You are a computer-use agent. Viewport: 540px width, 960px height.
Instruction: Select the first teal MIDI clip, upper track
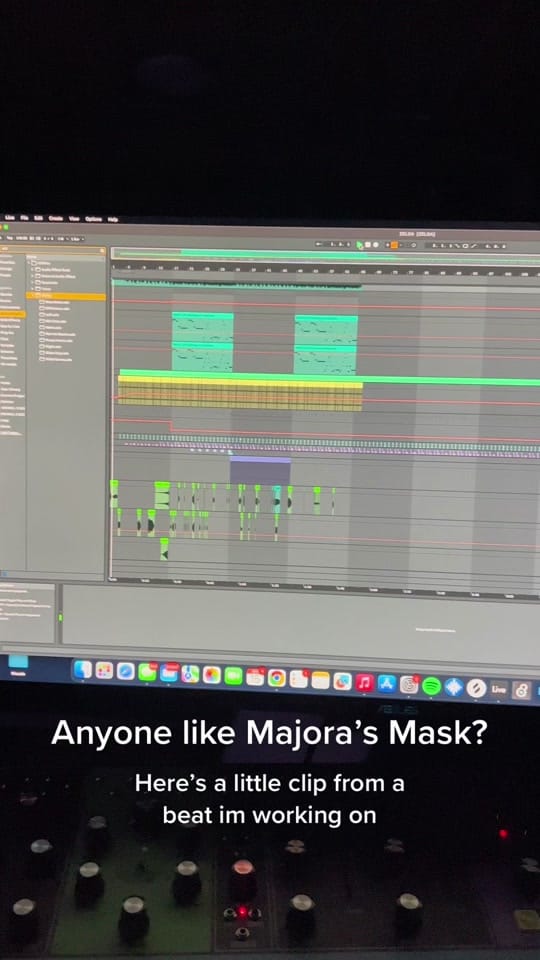coord(203,326)
